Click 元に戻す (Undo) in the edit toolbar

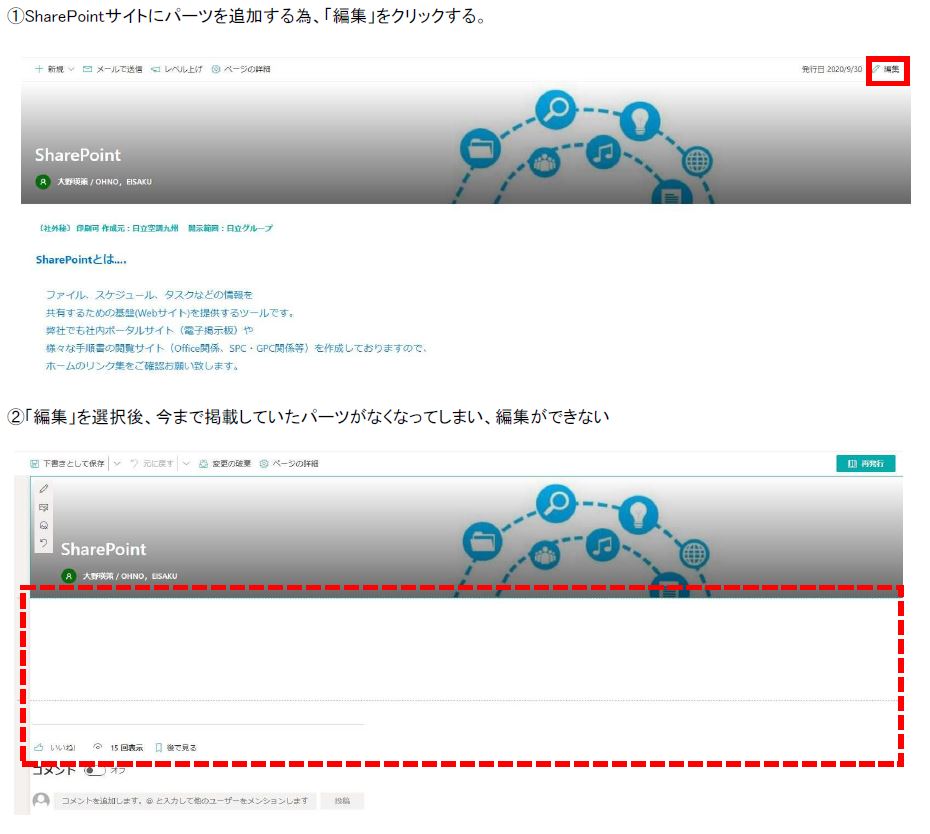tap(152, 463)
